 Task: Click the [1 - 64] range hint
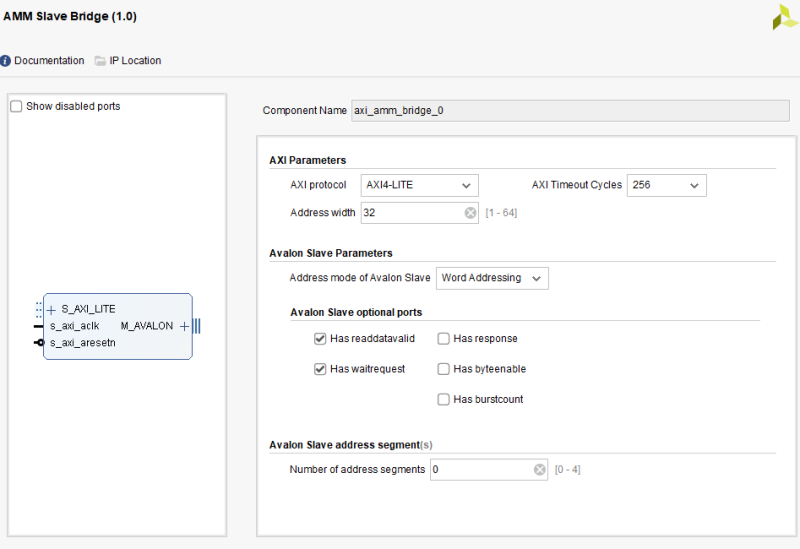pos(501,213)
